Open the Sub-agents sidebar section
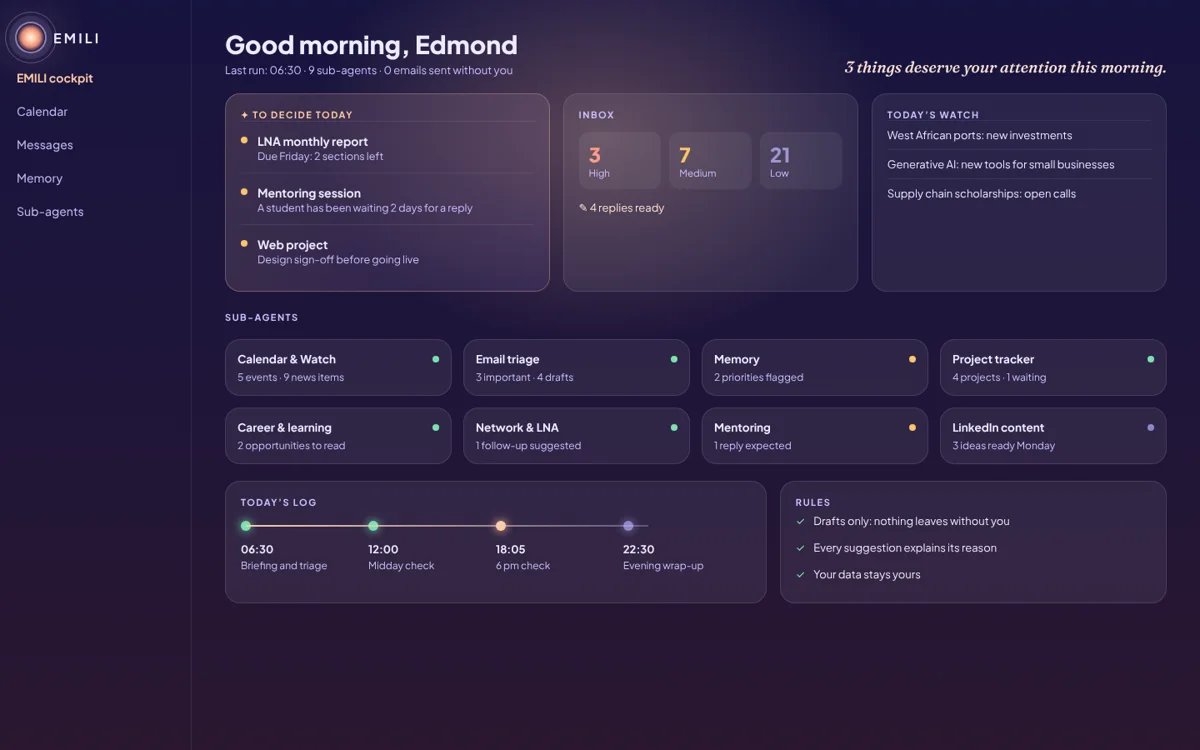 tap(50, 212)
